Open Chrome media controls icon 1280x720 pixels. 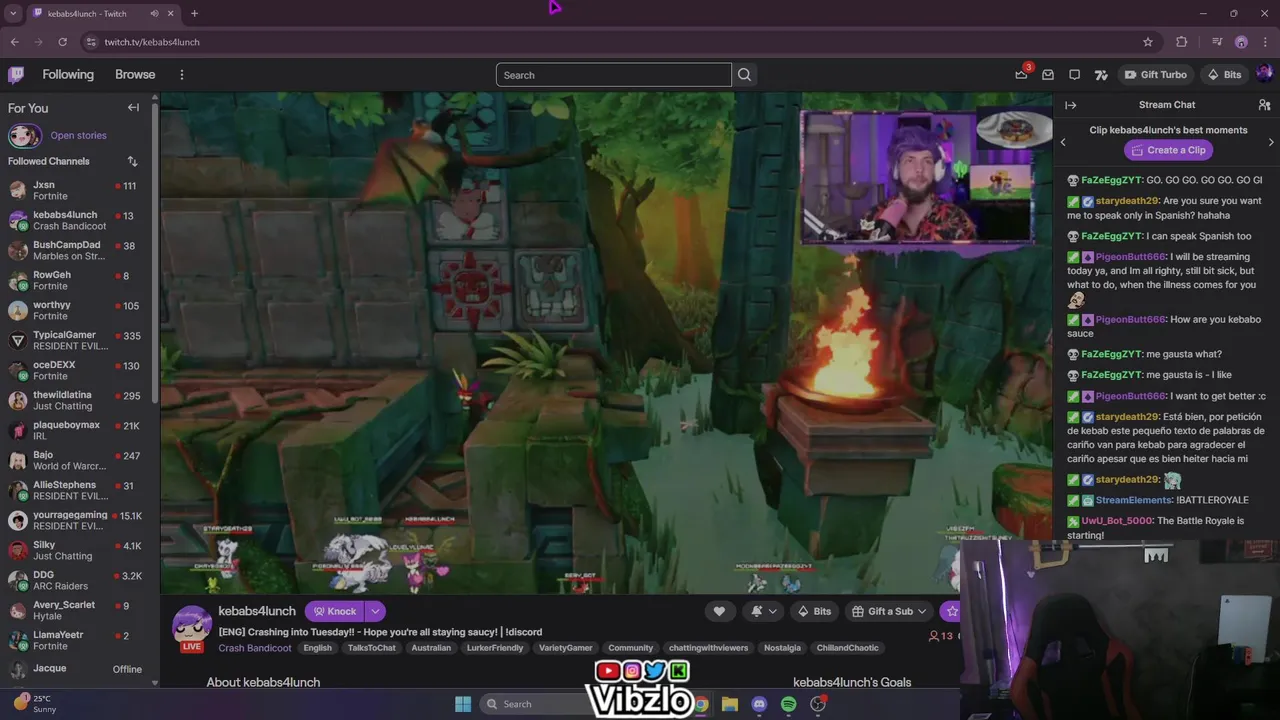(1217, 42)
